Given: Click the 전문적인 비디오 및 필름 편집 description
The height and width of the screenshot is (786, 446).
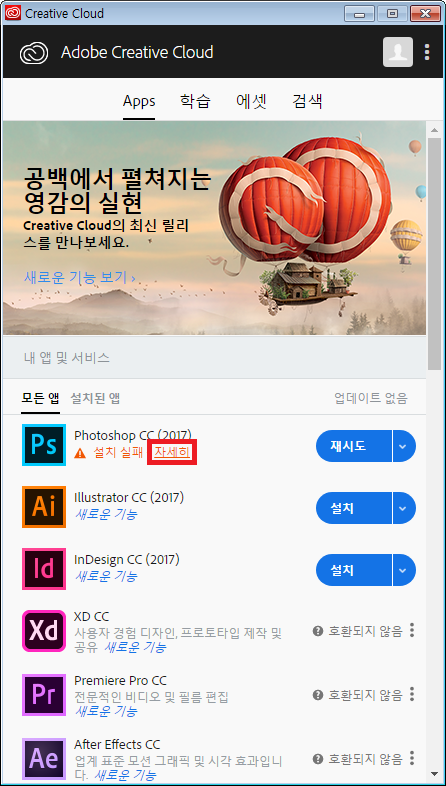Looking at the screenshot, I should (151, 696).
